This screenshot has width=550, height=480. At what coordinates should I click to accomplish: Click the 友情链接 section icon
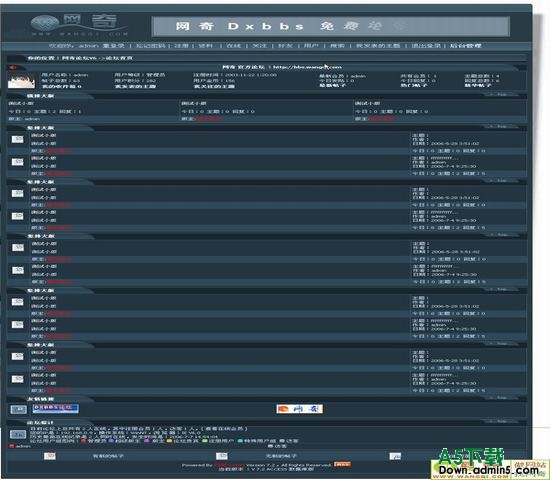point(18,409)
